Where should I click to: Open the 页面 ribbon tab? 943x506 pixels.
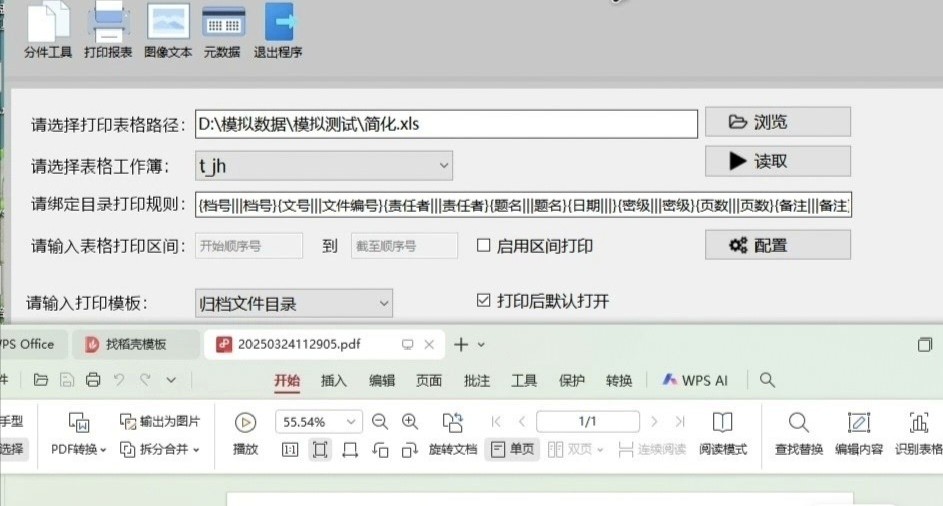(x=429, y=380)
